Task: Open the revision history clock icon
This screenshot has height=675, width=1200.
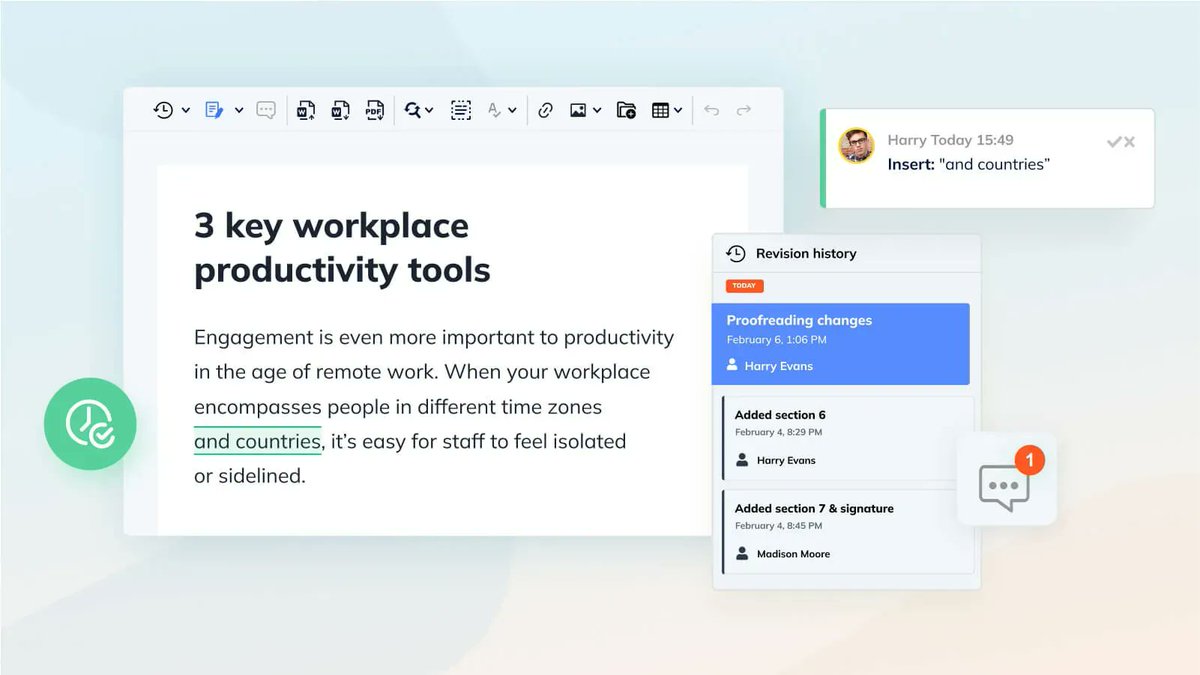Action: (x=163, y=110)
